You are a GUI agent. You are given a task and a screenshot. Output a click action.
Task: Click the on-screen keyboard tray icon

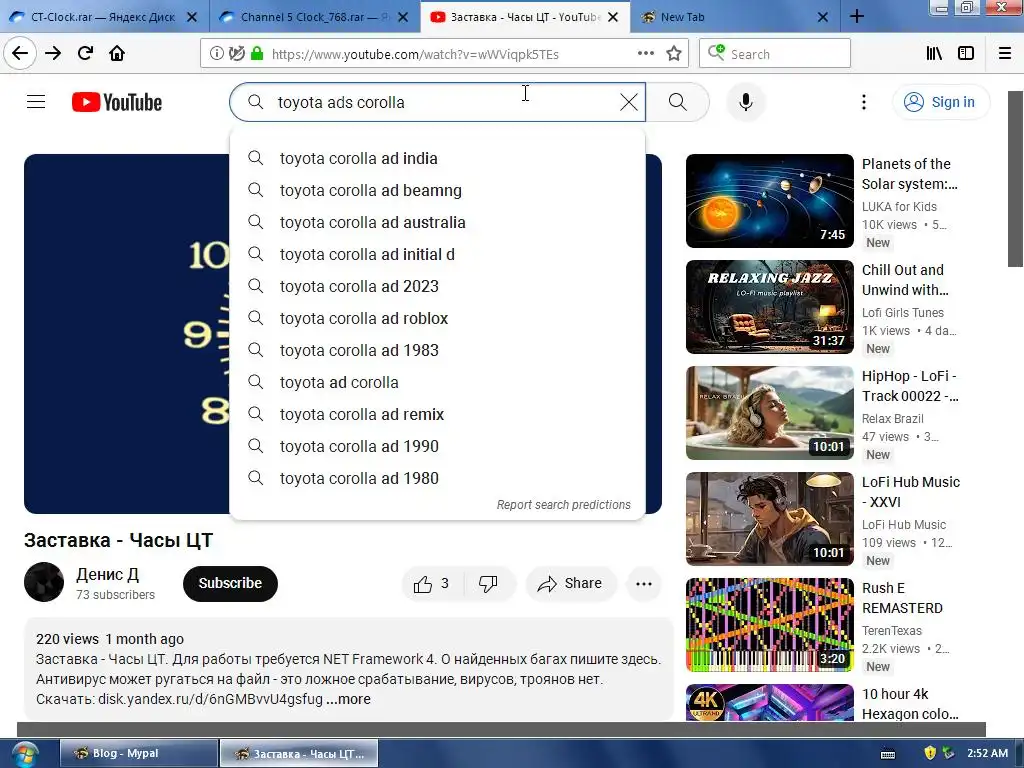click(888, 754)
